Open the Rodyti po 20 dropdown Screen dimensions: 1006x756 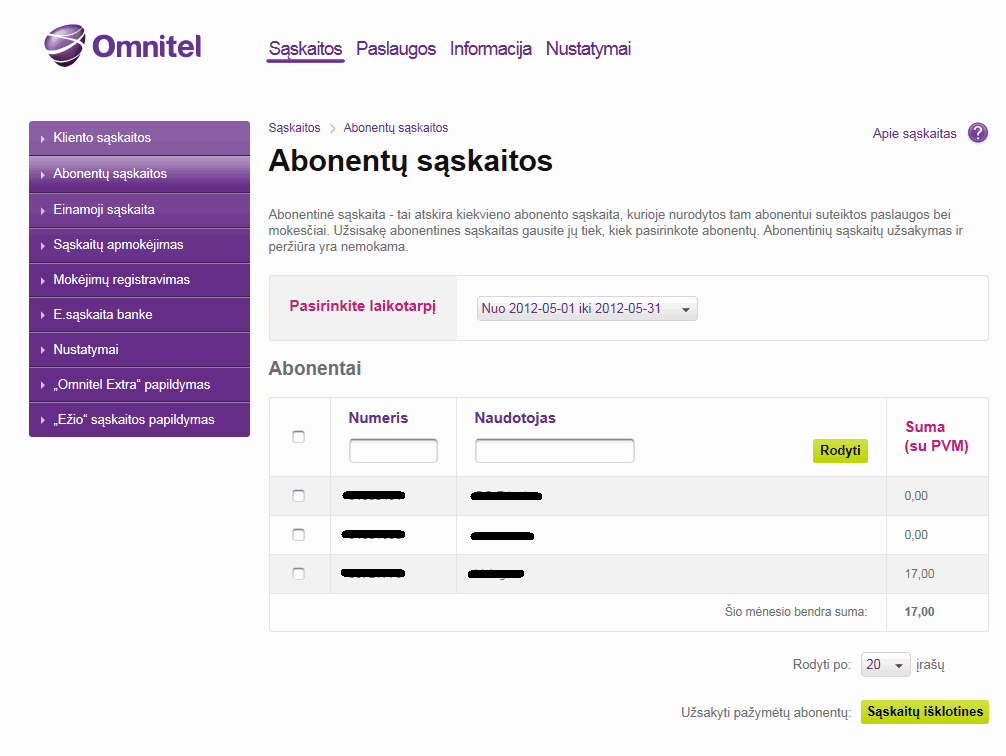pyautogui.click(x=885, y=665)
